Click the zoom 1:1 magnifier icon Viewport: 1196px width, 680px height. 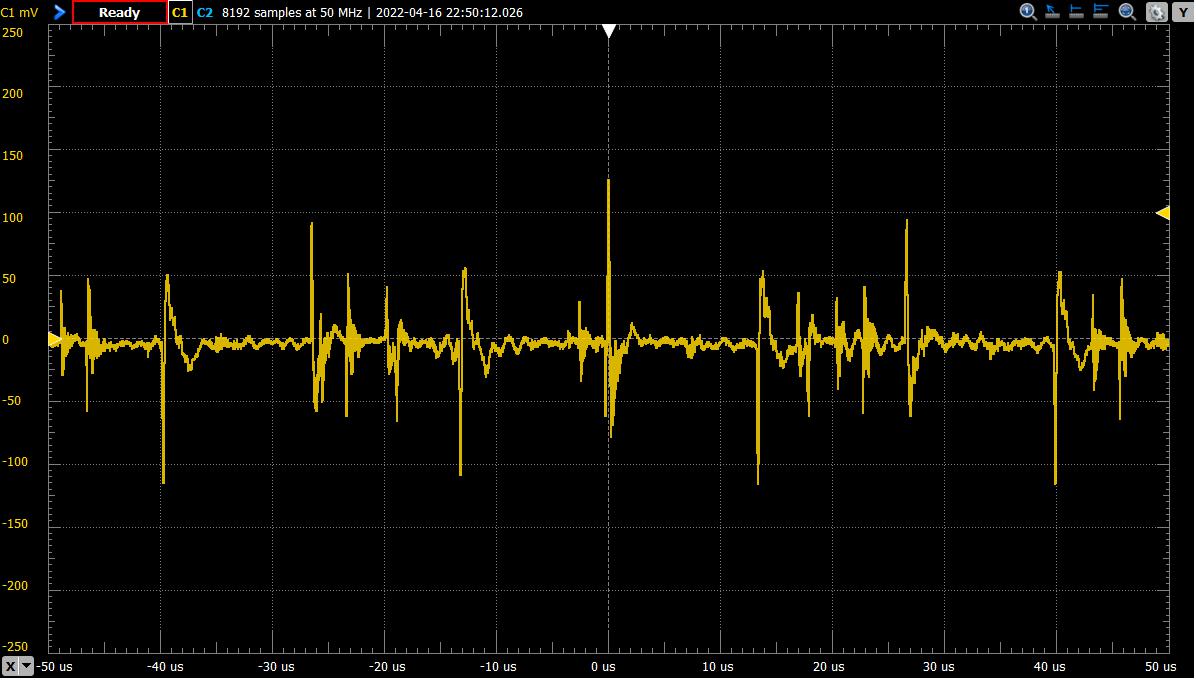[1028, 11]
